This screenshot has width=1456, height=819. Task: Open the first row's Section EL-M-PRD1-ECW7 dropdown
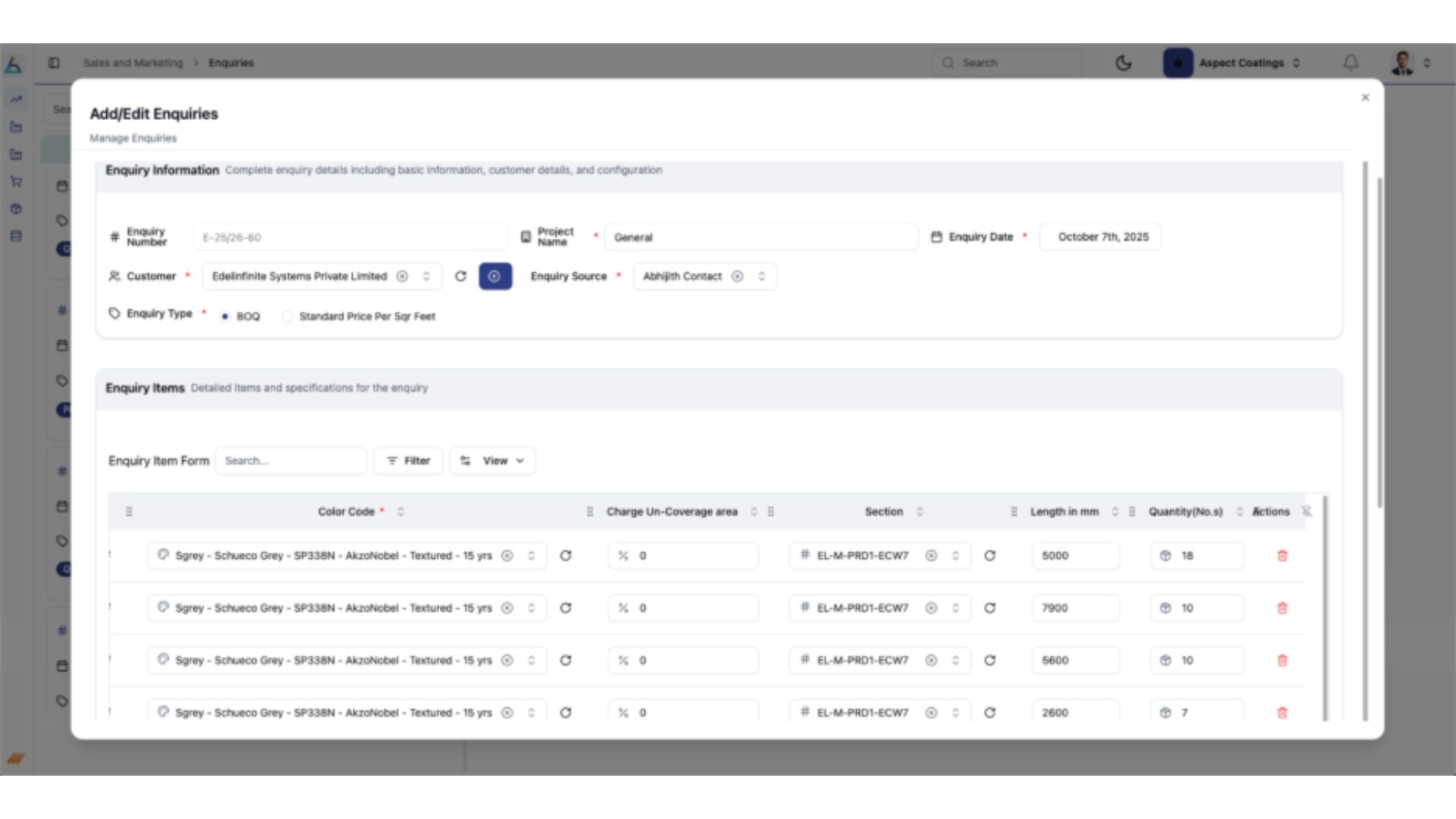955,556
